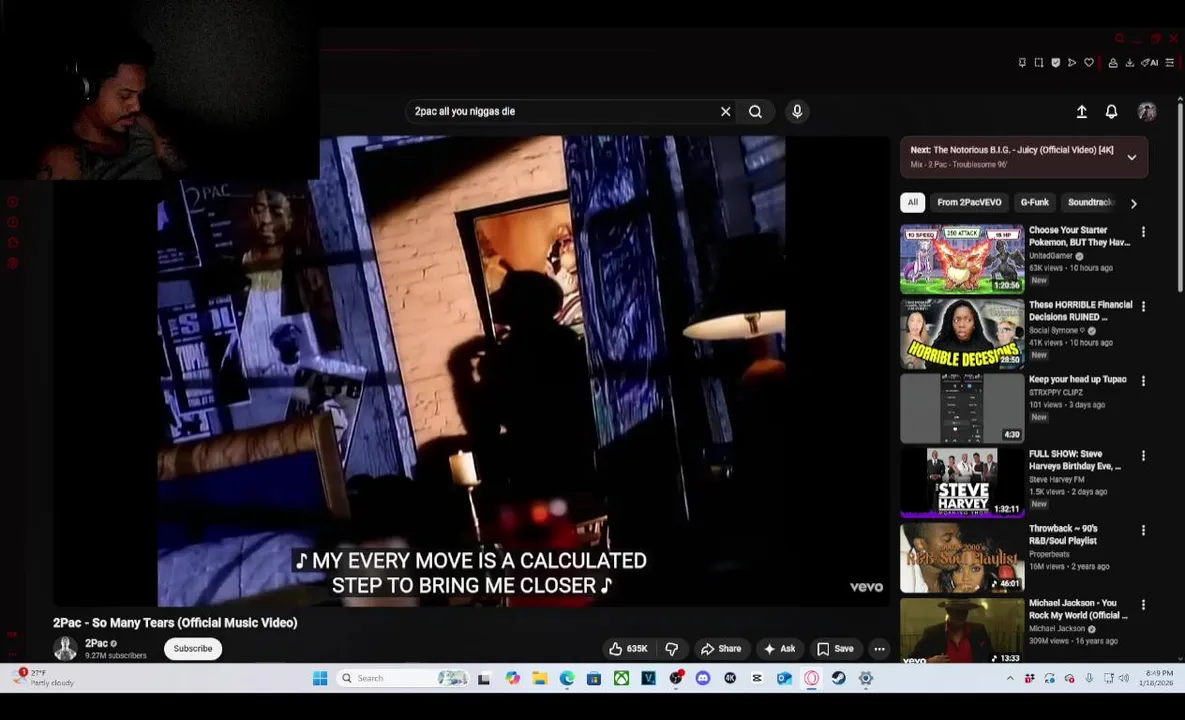Open the ad-blocker shield icon
1185x720 pixels.
point(1055,63)
